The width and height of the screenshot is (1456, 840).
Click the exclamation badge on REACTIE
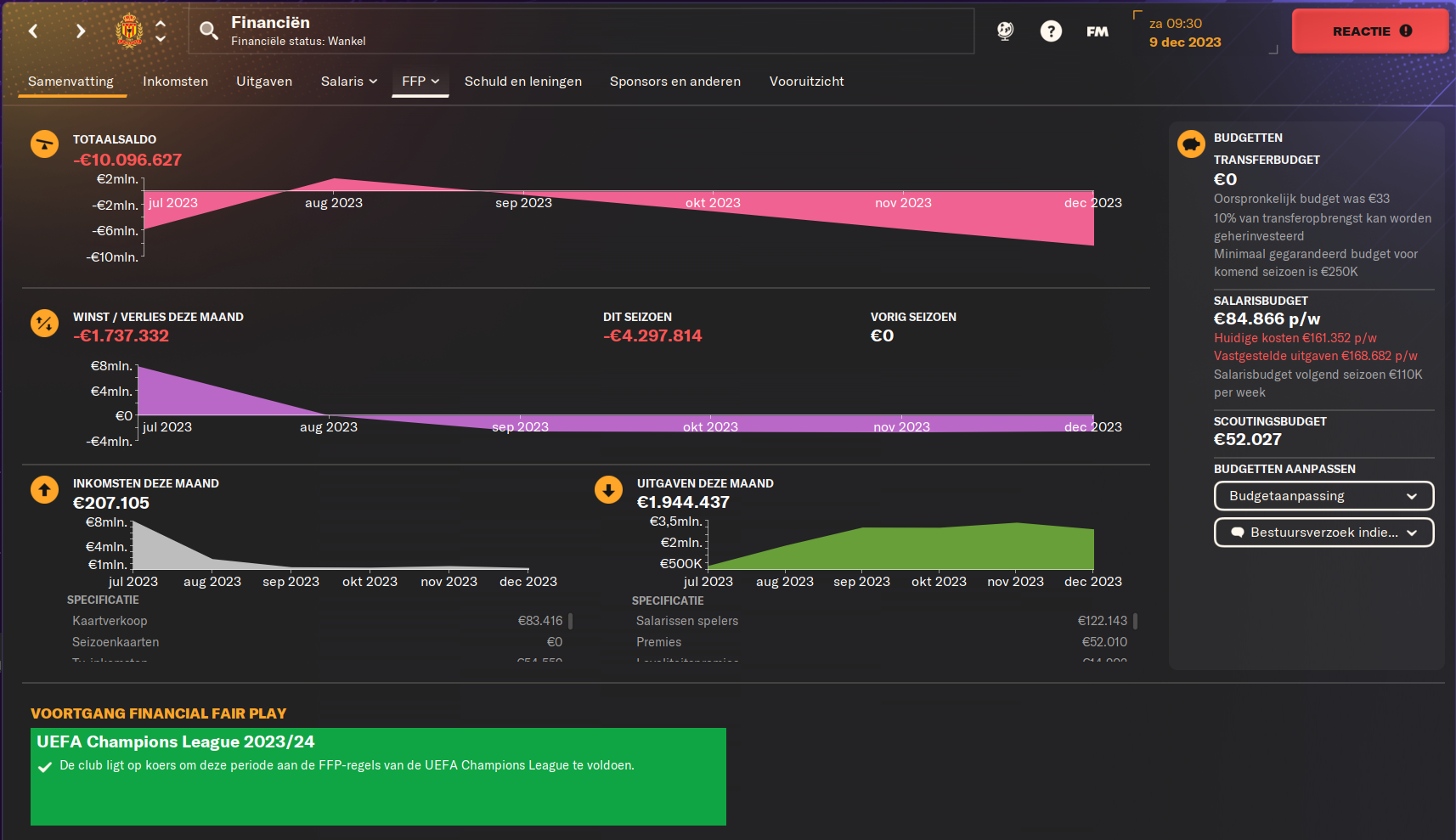(x=1406, y=31)
